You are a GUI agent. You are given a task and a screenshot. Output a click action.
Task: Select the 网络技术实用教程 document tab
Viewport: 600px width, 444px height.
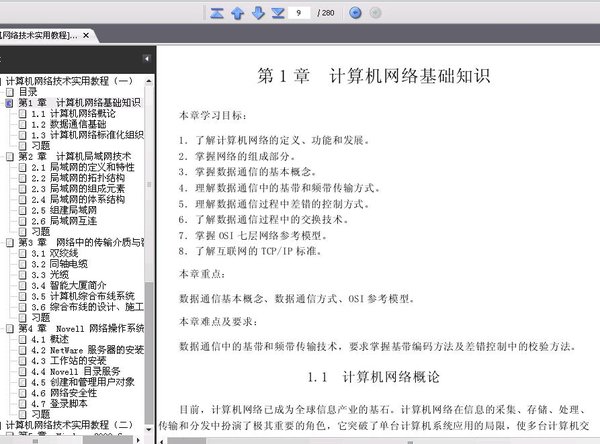point(39,36)
